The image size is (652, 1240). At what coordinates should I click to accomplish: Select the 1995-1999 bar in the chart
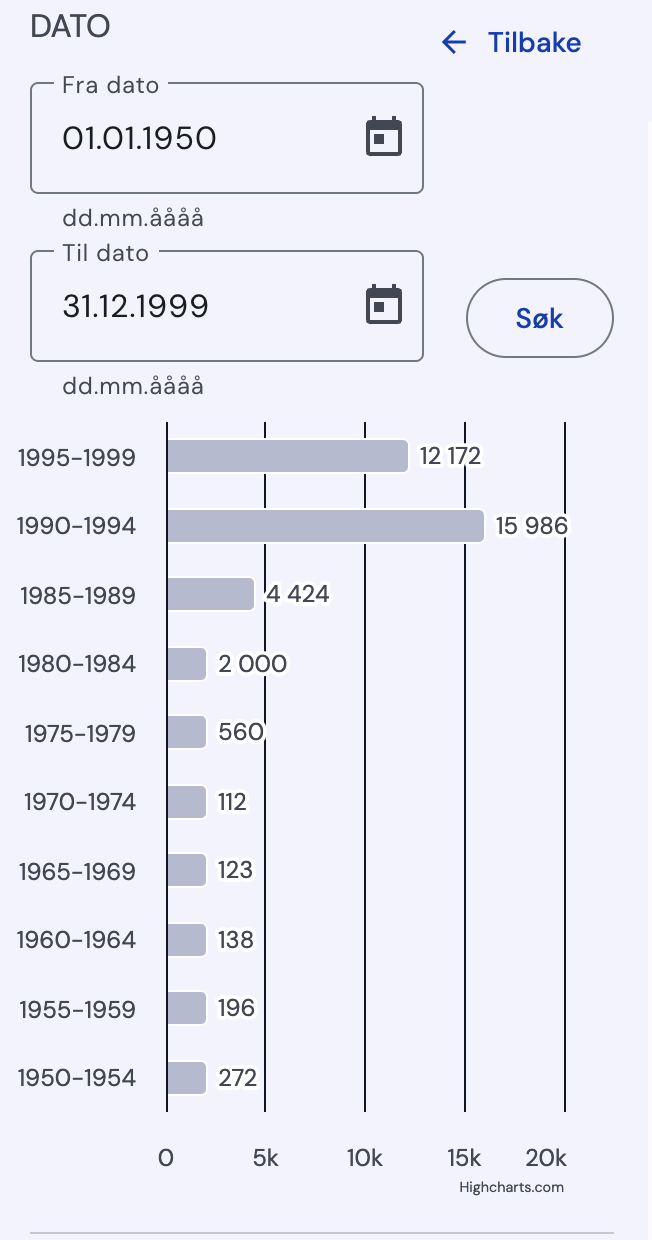coord(287,456)
